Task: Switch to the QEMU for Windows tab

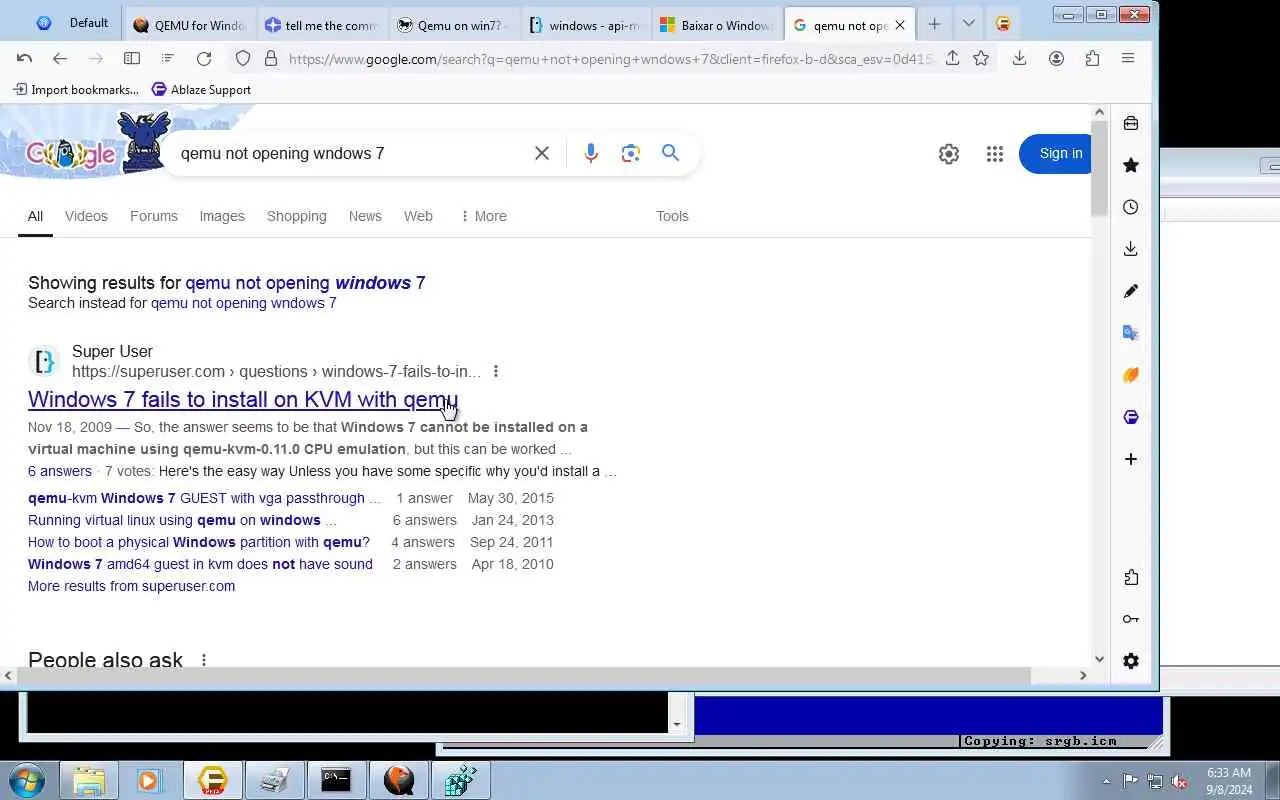Action: (188, 25)
